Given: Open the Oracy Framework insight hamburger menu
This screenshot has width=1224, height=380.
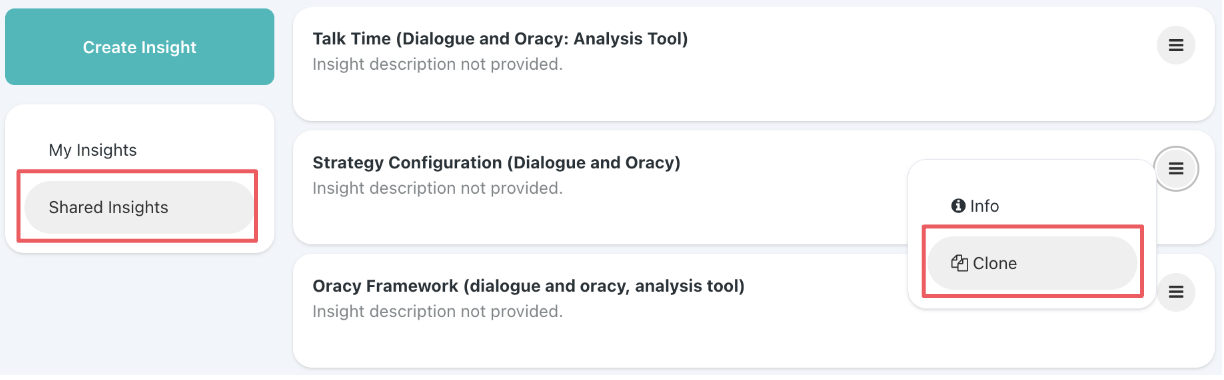Looking at the screenshot, I should (x=1176, y=292).
